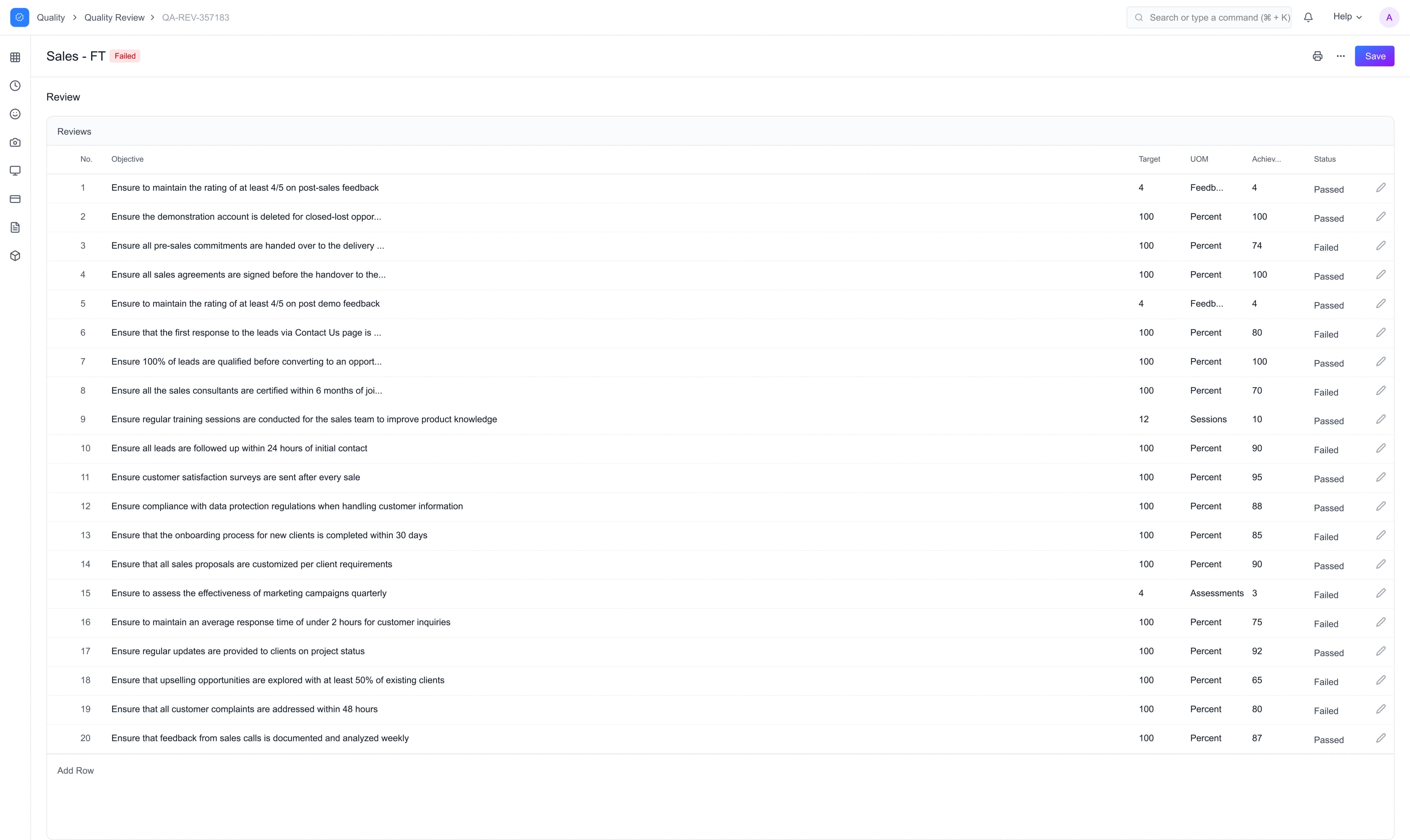Image resolution: width=1410 pixels, height=840 pixels.
Task: Open the status selector for row 20
Action: [x=1329, y=739]
